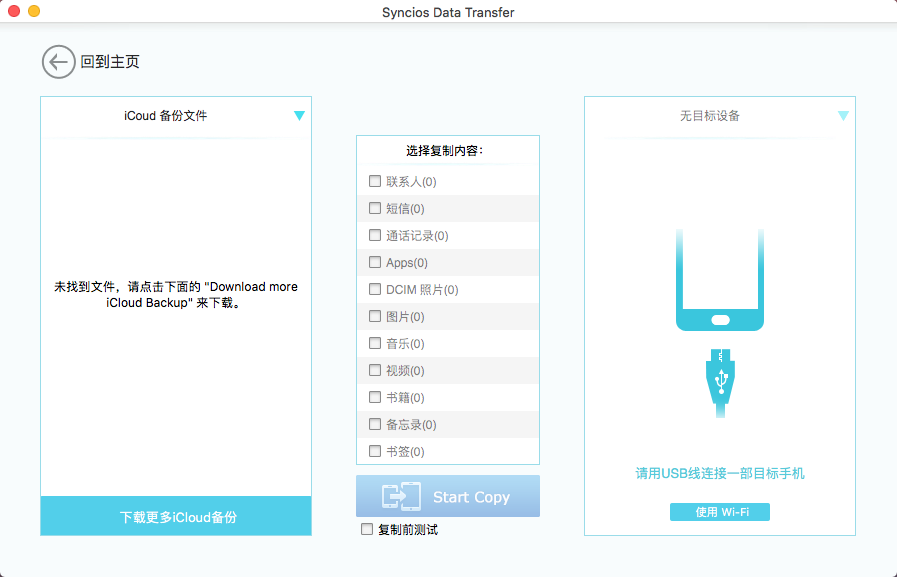Viewport: 897px width, 577px height.
Task: Tick the 图片(0) checkbox
Action: tap(375, 316)
